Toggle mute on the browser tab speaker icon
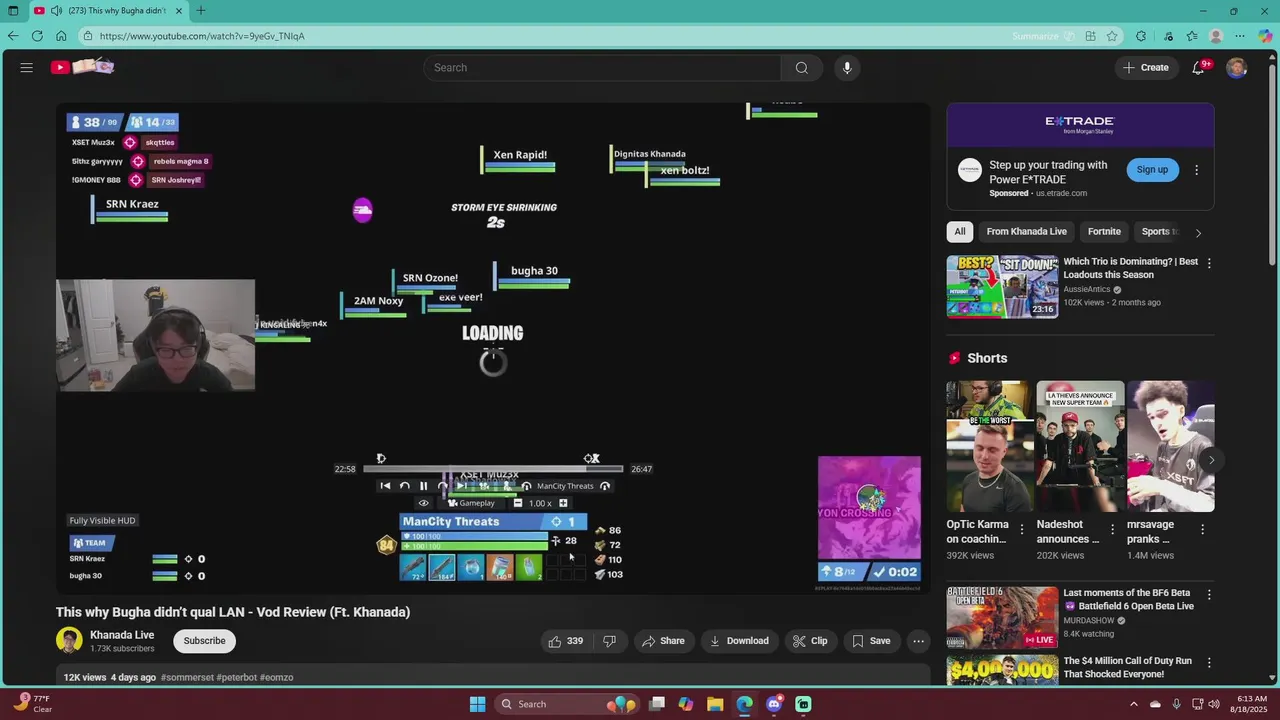Image resolution: width=1280 pixels, height=720 pixels. point(55,11)
